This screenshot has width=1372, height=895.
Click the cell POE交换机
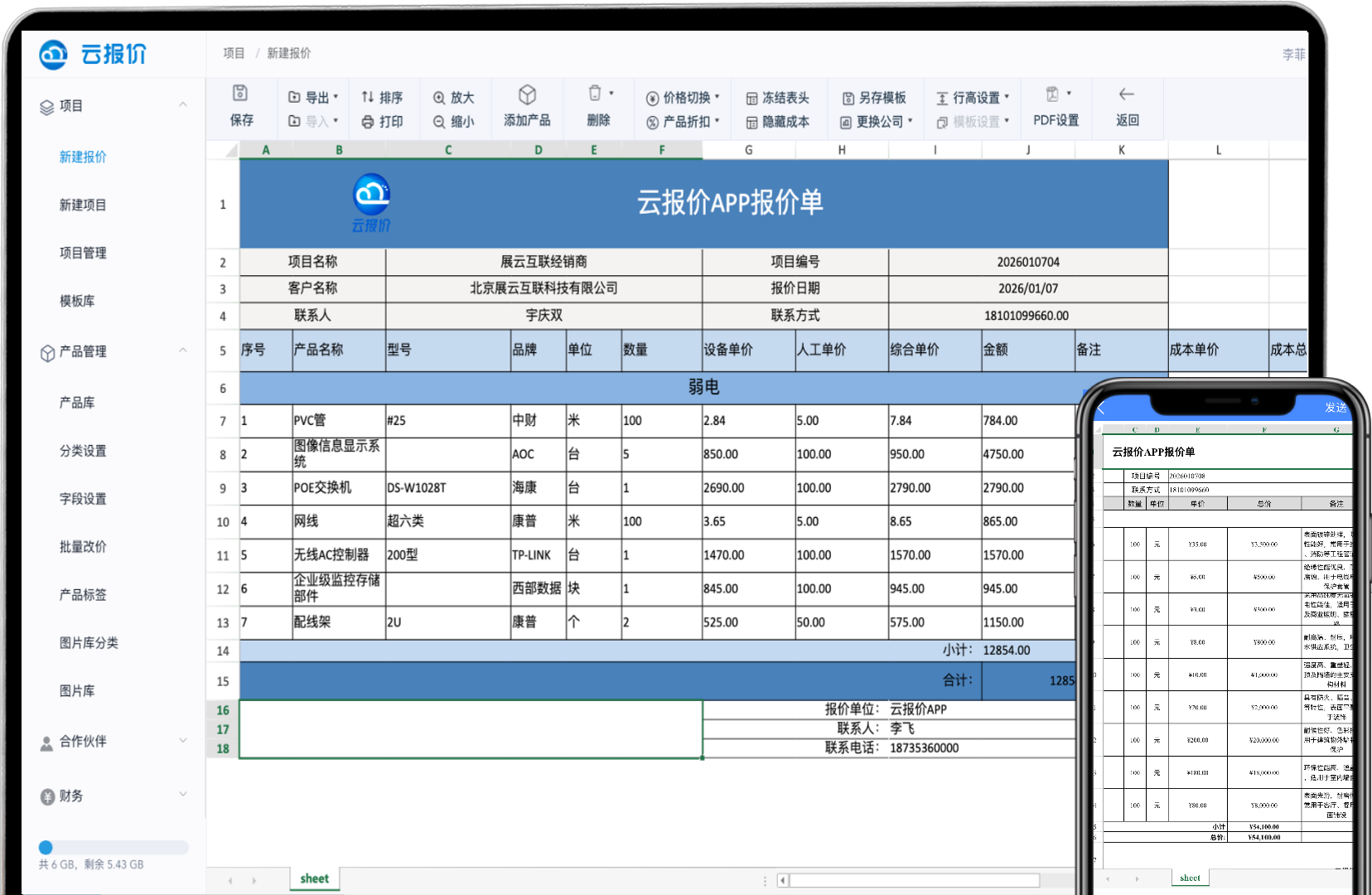338,488
